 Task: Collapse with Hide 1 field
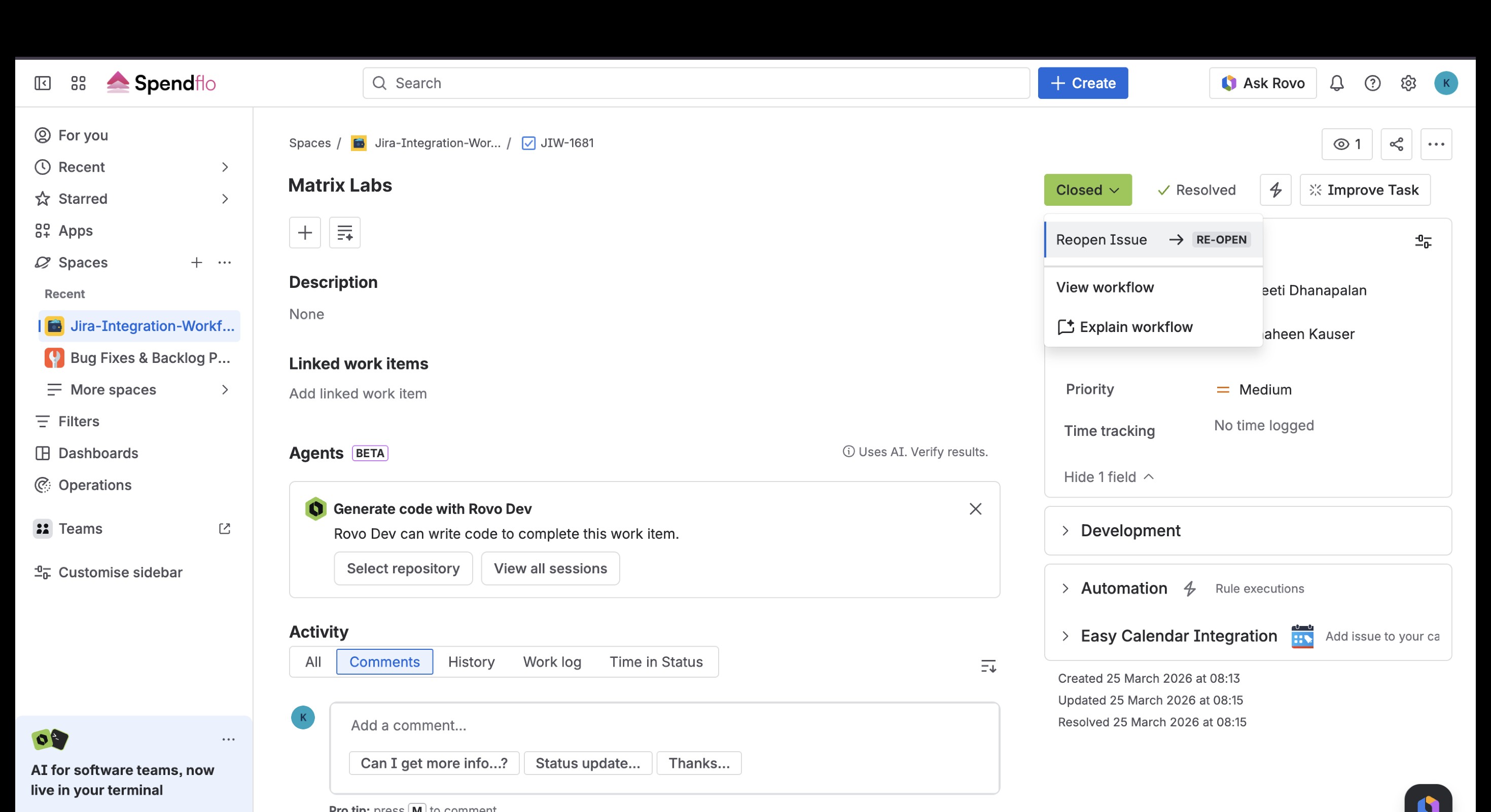[1109, 477]
